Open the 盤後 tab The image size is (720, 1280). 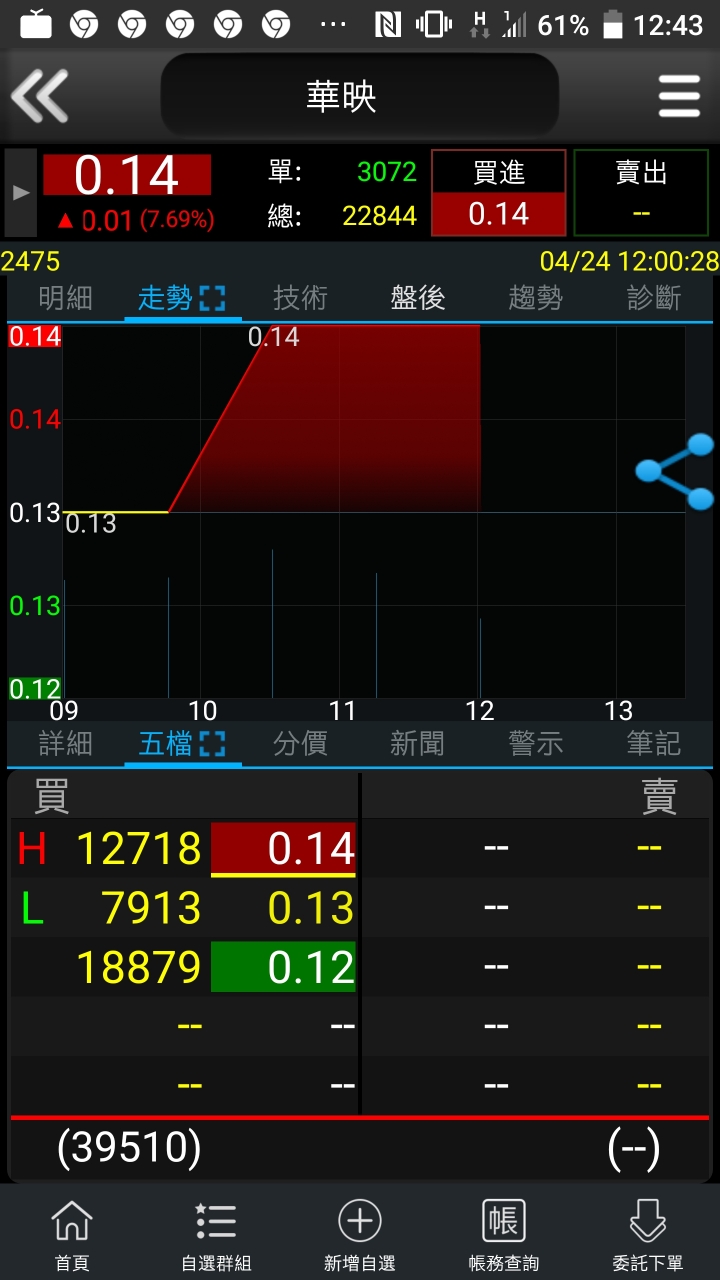tap(418, 298)
